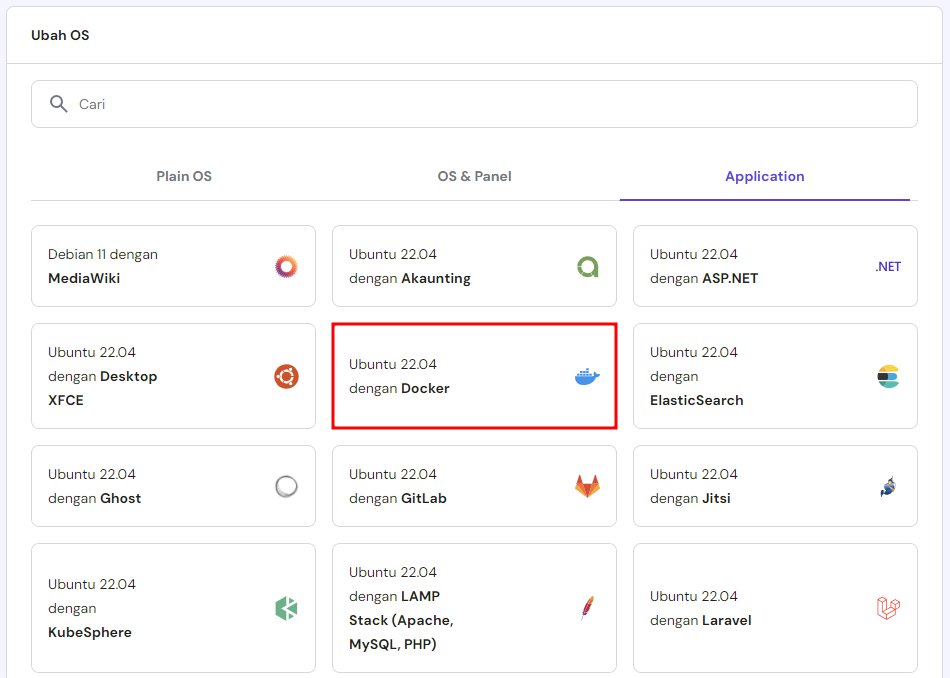Screen dimensions: 950x678
Task: Select Ubuntu 22.04 dengan Docker card
Action: [474, 376]
